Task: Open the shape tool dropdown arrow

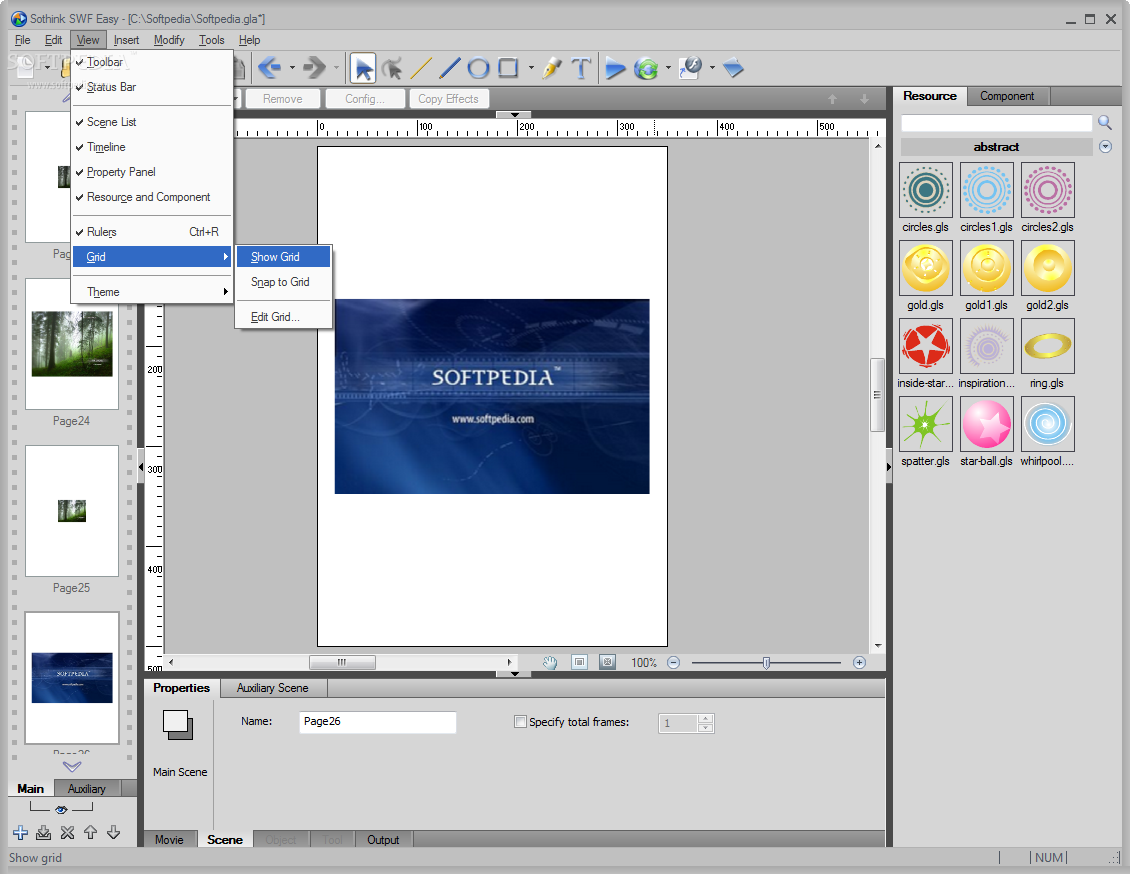Action: click(531, 68)
